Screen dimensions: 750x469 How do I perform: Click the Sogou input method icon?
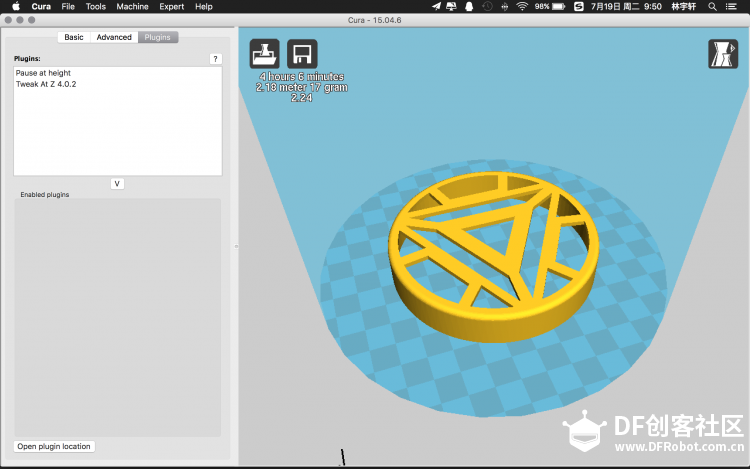(x=579, y=7)
